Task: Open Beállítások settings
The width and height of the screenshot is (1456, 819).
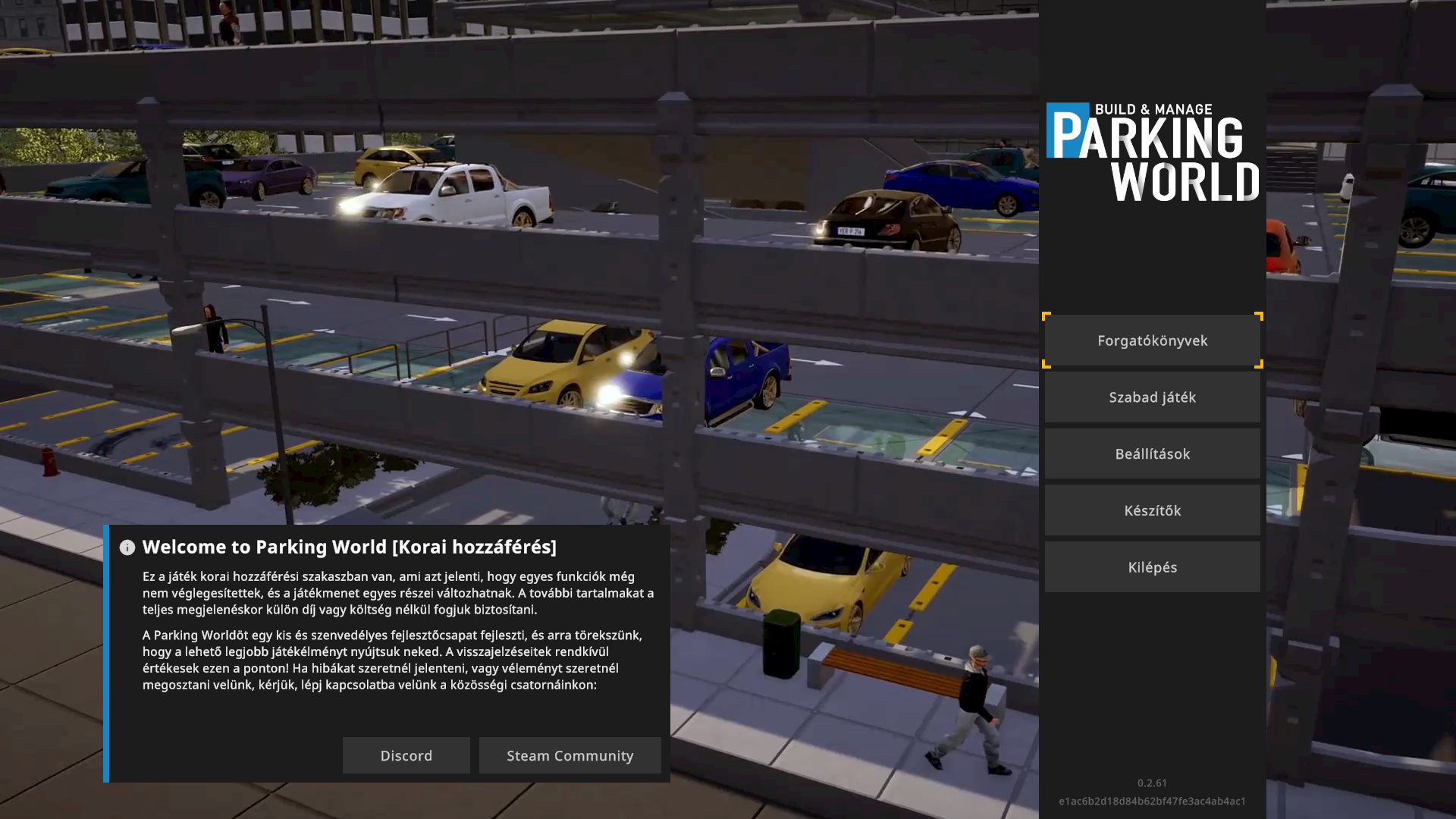Action: pyautogui.click(x=1152, y=453)
